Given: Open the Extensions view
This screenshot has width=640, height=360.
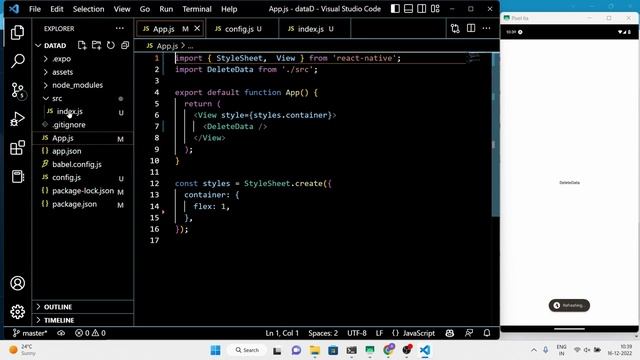Looking at the screenshot, I should click(17, 148).
